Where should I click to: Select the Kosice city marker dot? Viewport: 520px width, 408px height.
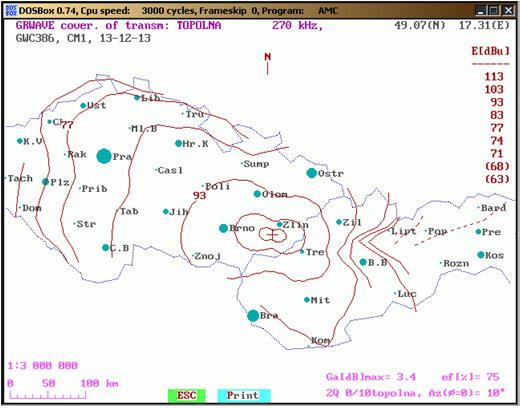pyautogui.click(x=481, y=255)
